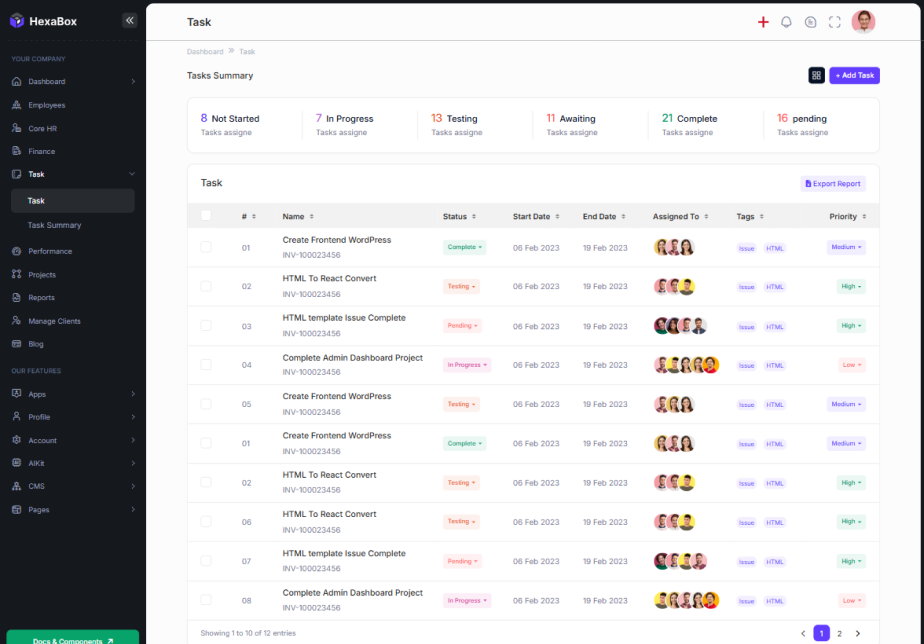This screenshot has height=644, width=924.
Task: Open user profile avatar in header
Action: click(863, 22)
